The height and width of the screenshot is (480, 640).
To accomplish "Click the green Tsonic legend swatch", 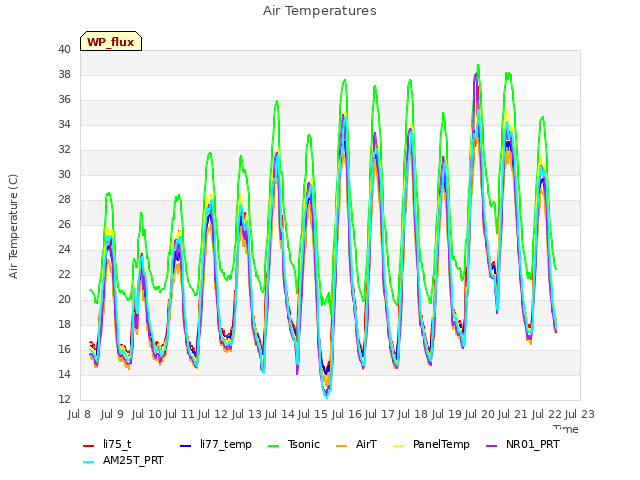I will [273, 446].
